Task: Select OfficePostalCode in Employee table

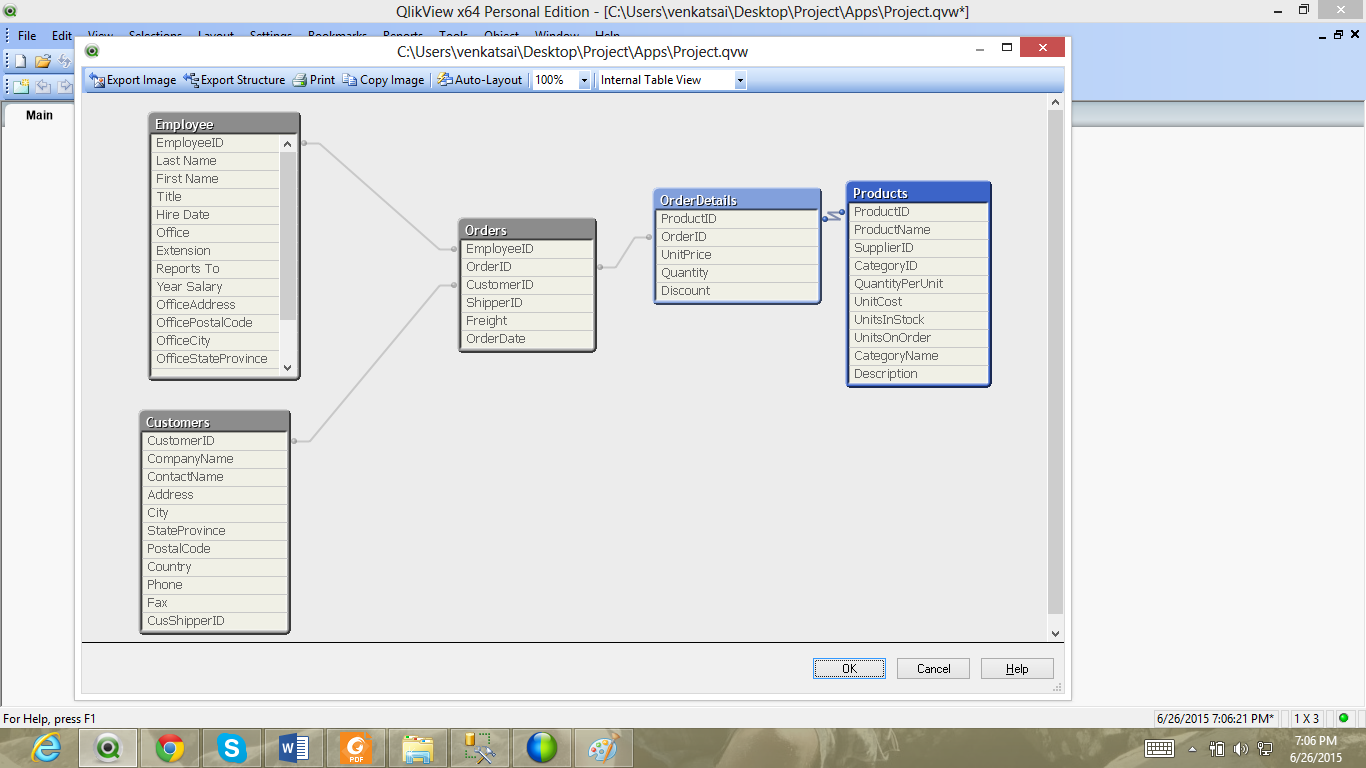Action: (x=216, y=323)
